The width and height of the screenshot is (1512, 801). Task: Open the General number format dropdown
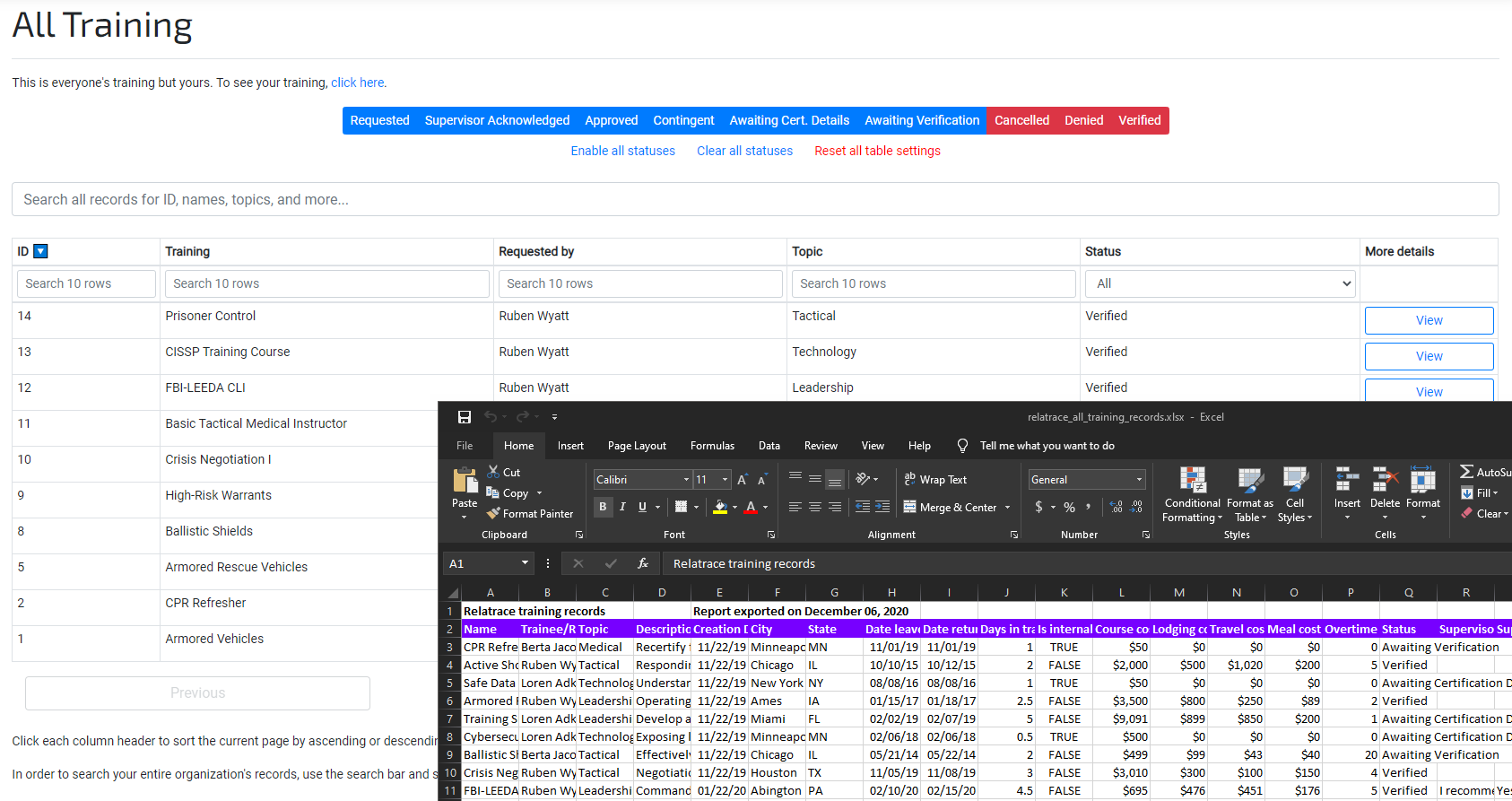pos(1139,480)
